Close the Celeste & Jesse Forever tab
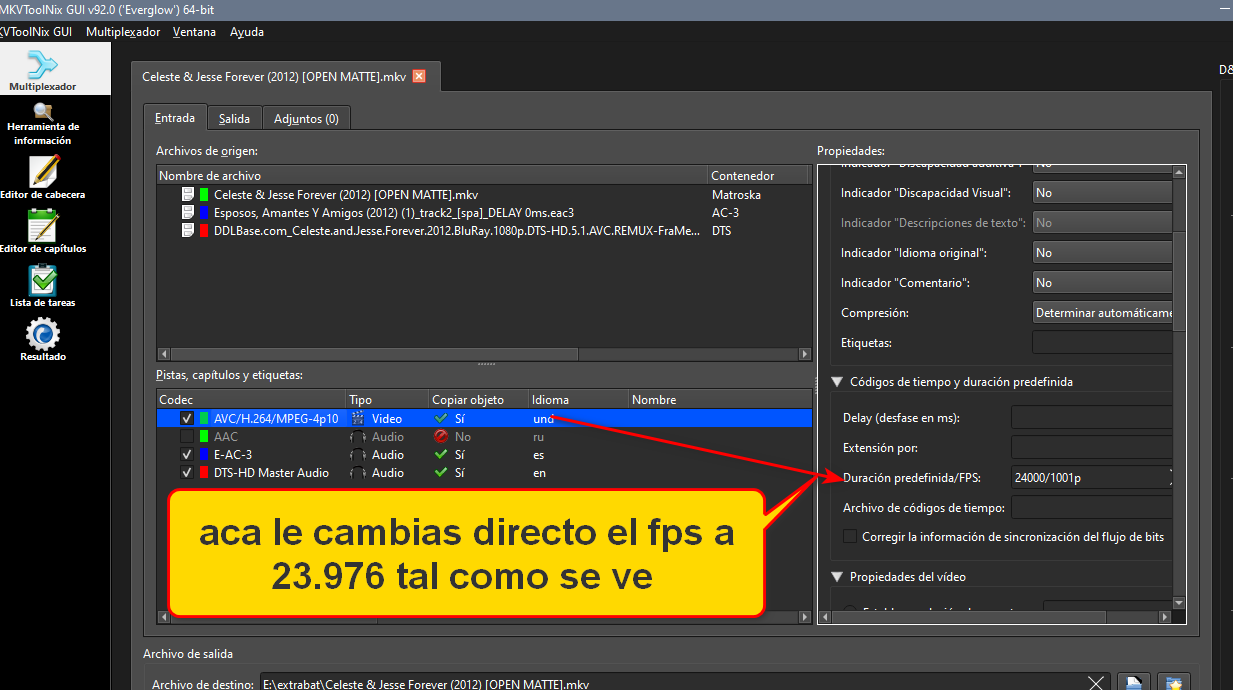The image size is (1233, 690). [419, 77]
